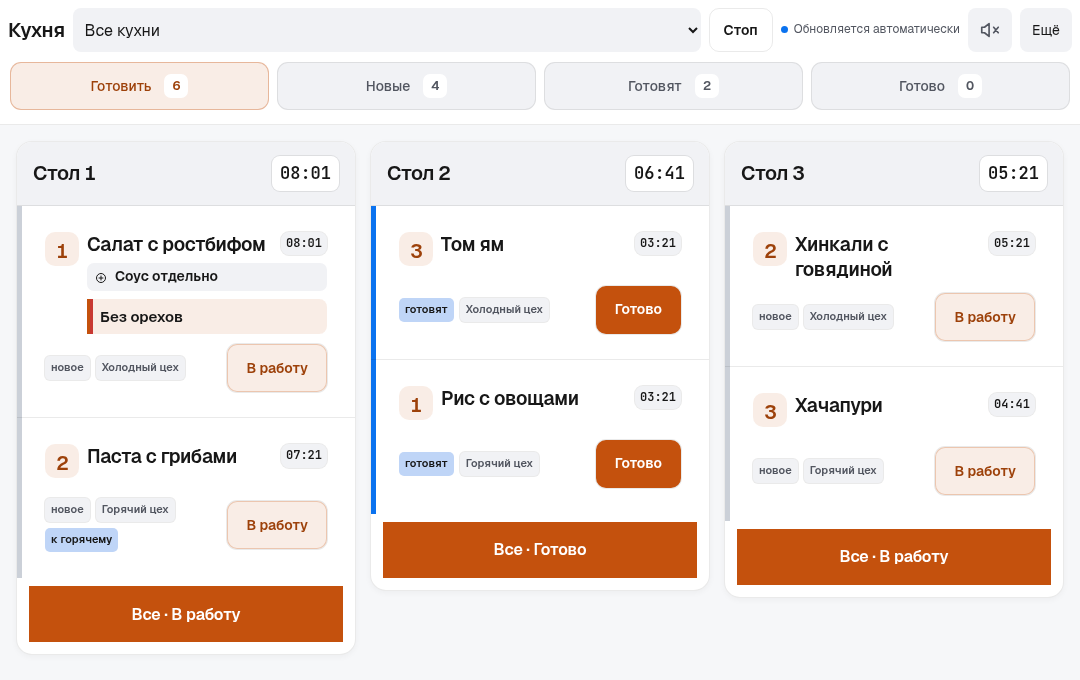This screenshot has height=680, width=1080.
Task: Click quantity badge 3 next to Том ям
Action: [416, 249]
